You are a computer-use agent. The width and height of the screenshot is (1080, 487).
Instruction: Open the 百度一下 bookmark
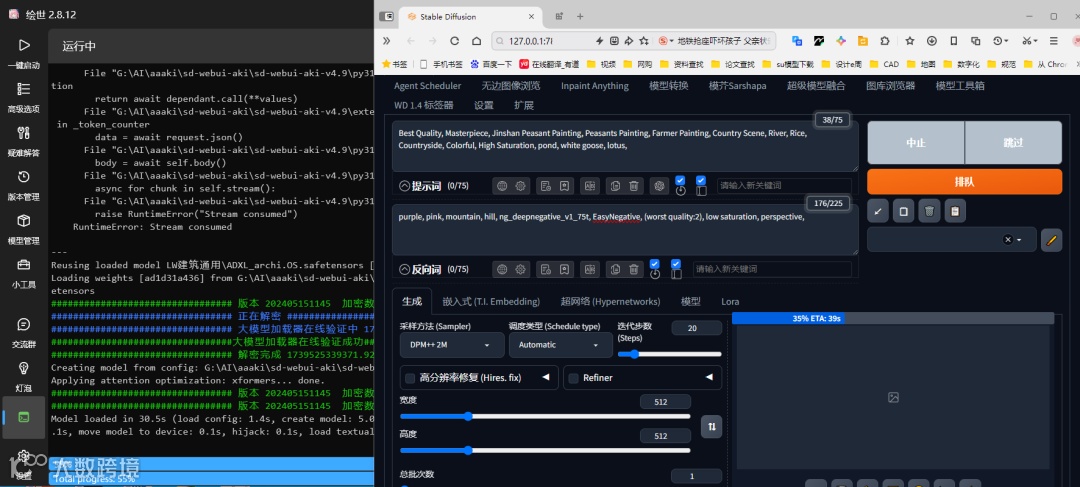pos(490,64)
